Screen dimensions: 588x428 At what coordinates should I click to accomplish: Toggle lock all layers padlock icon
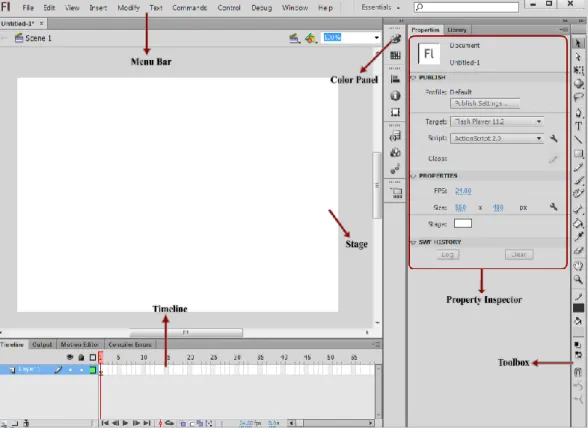coord(81,357)
